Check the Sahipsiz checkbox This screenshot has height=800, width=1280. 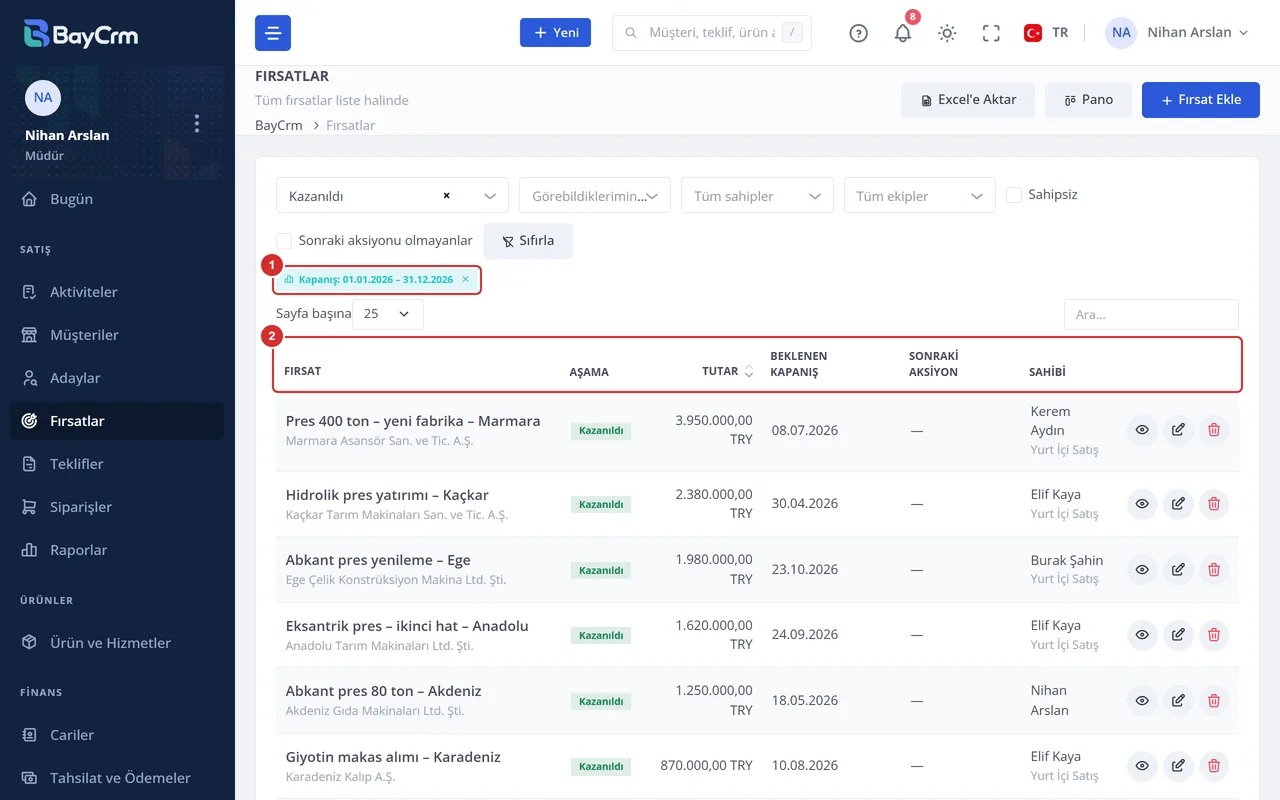(1014, 195)
